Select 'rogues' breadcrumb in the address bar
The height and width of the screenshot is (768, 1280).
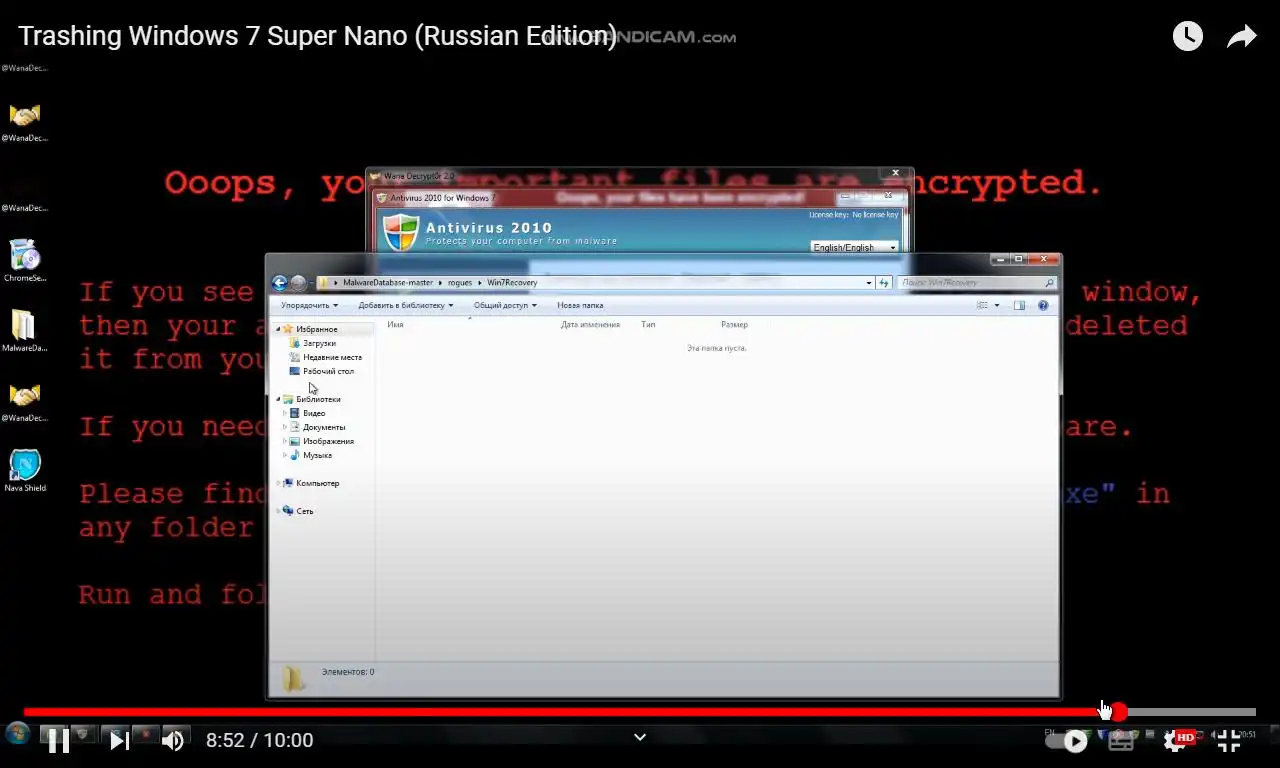point(459,283)
